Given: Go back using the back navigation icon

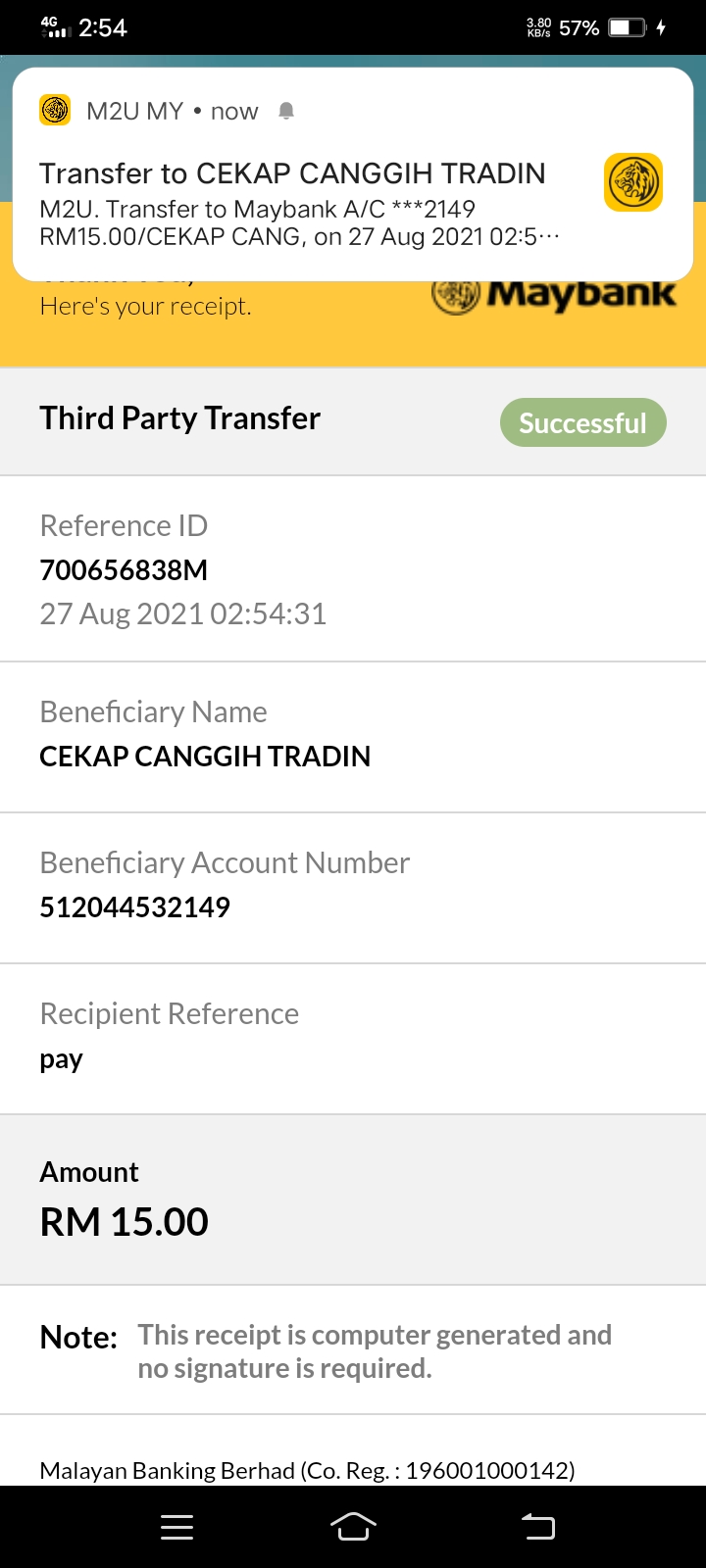Looking at the screenshot, I should click(537, 1527).
